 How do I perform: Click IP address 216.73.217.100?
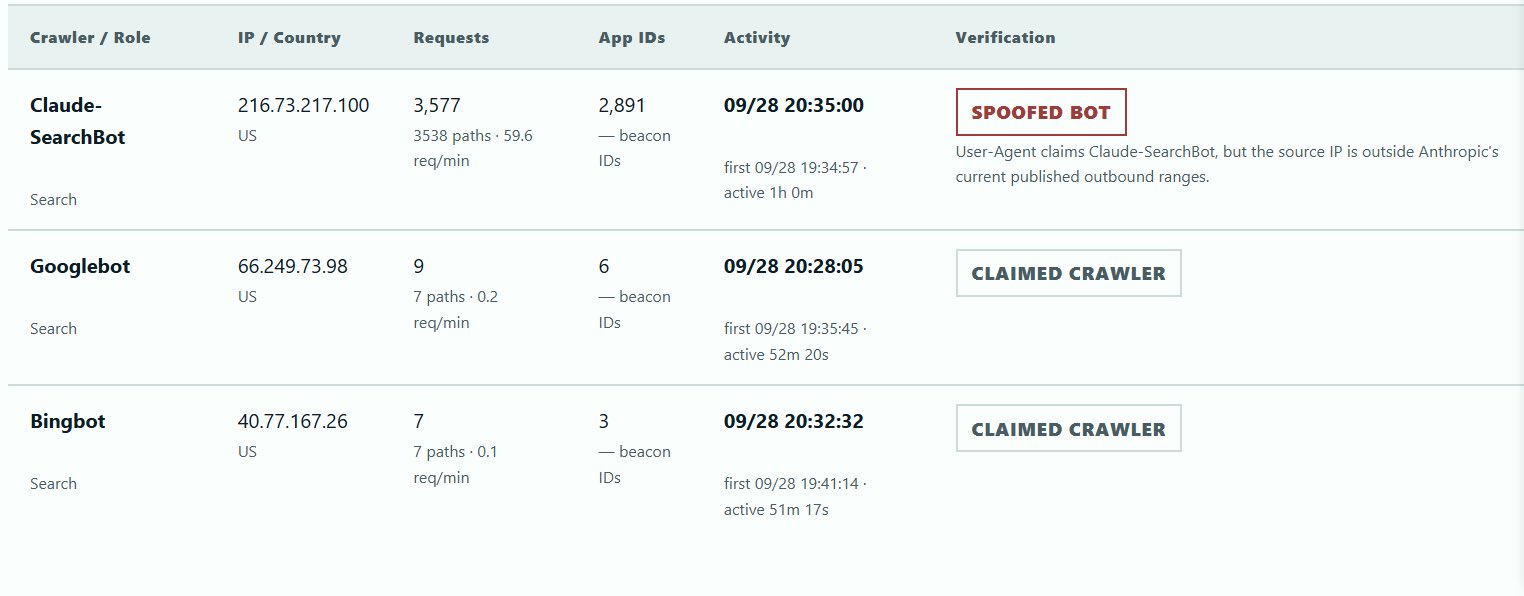coord(303,105)
